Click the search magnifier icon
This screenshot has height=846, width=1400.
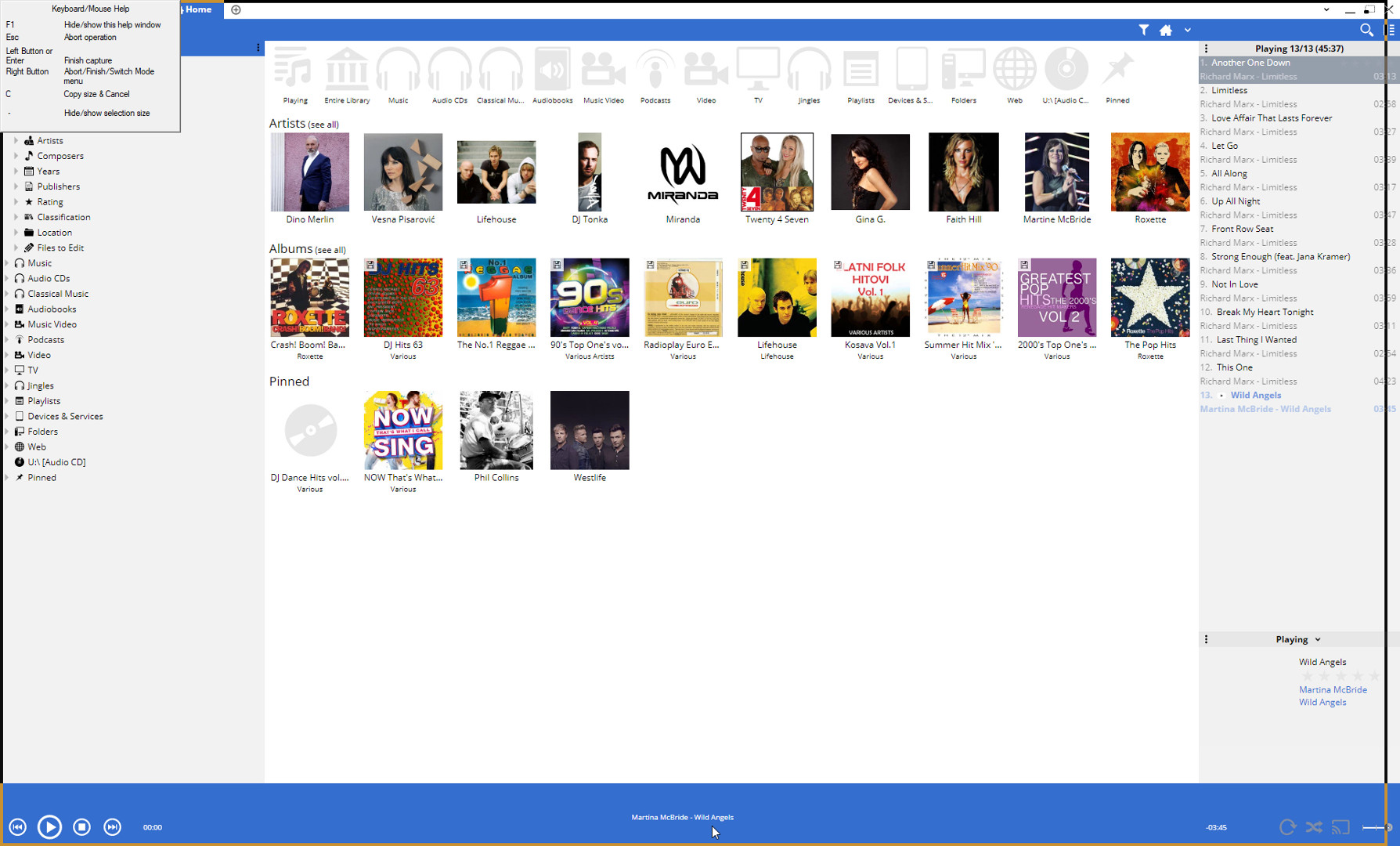click(x=1366, y=30)
